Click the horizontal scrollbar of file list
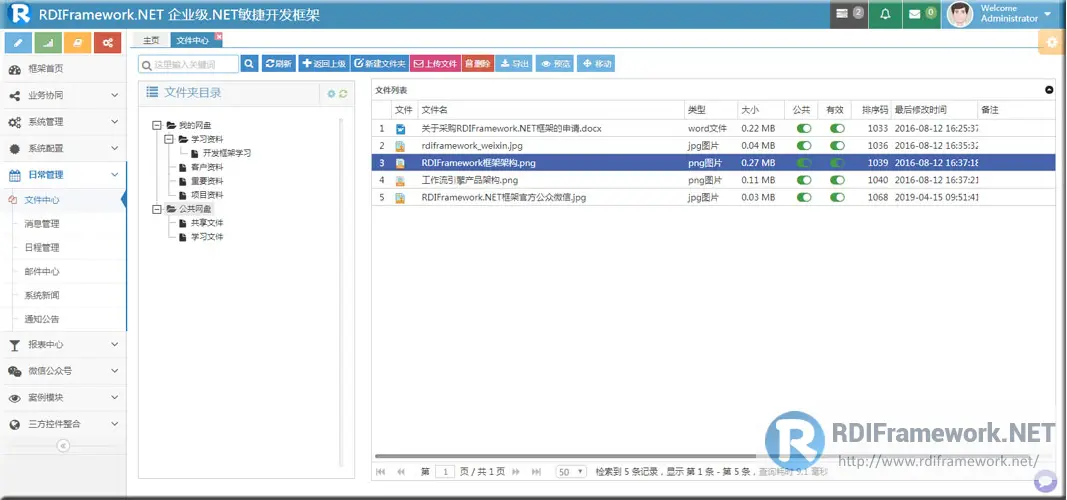1067x500 pixels. (x=565, y=456)
